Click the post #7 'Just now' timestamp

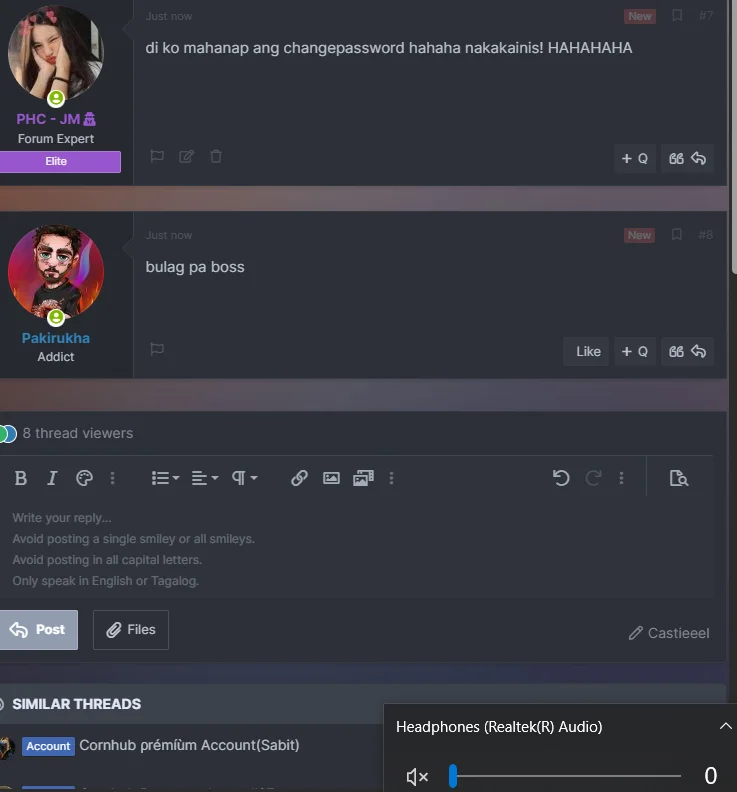click(169, 16)
